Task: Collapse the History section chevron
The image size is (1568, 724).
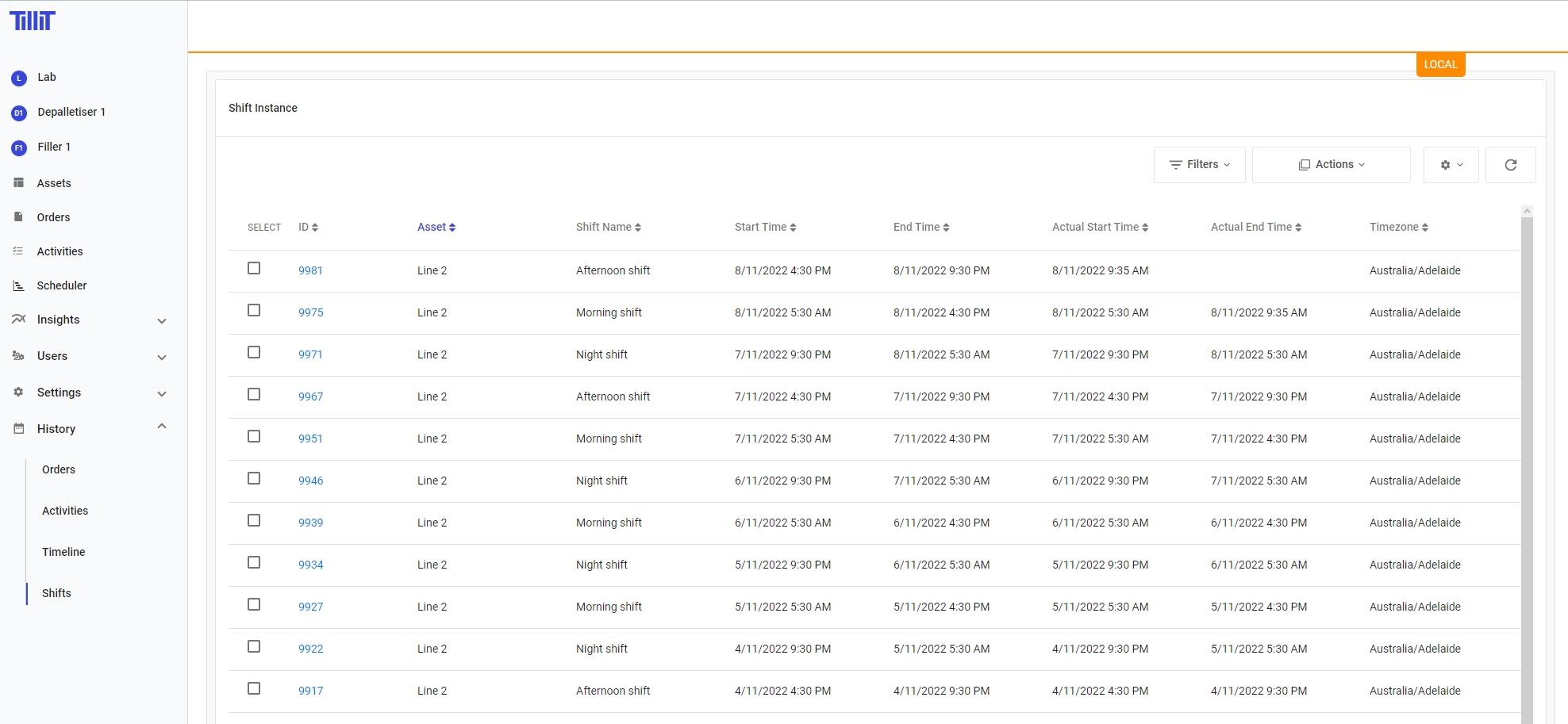Action: tap(162, 427)
